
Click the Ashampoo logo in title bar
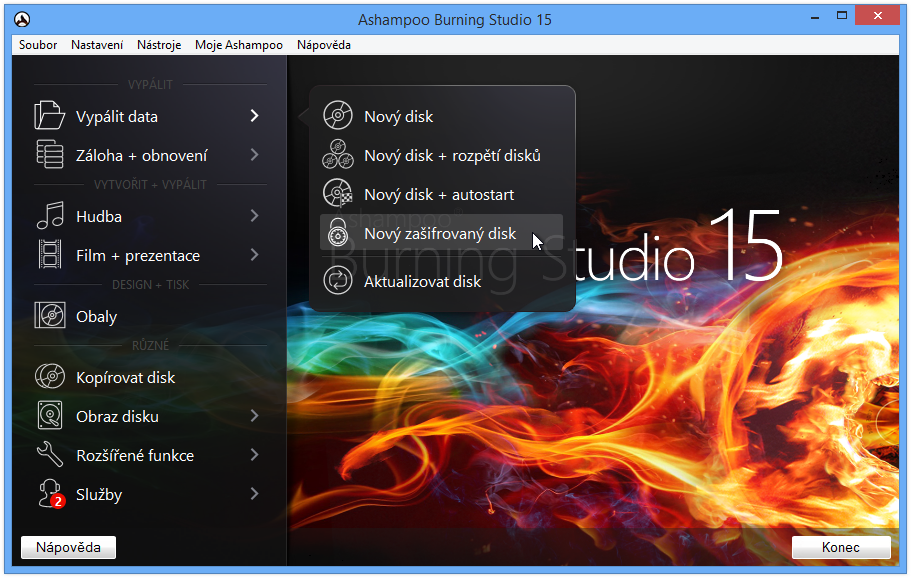(22, 19)
